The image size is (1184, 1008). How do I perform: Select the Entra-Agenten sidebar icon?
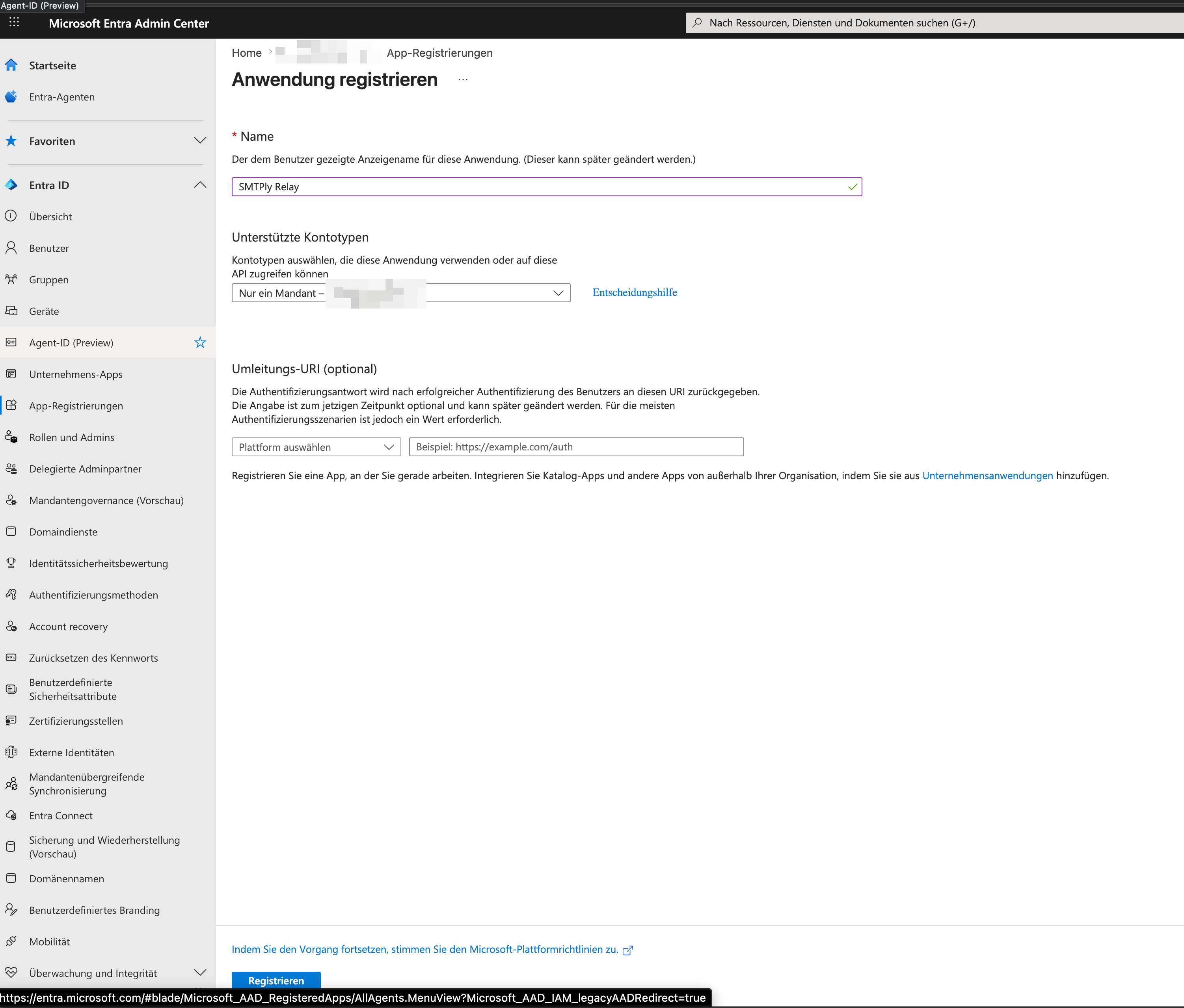[x=11, y=97]
